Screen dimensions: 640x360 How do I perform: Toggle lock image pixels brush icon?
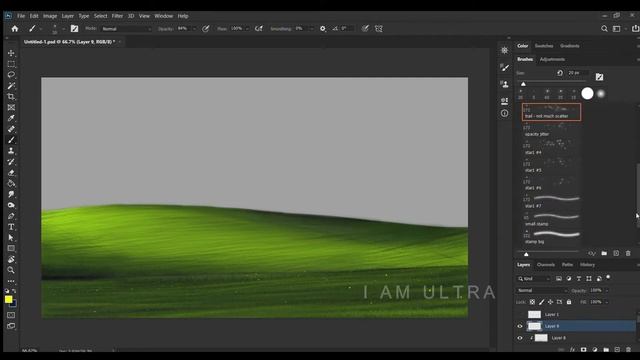(542, 302)
